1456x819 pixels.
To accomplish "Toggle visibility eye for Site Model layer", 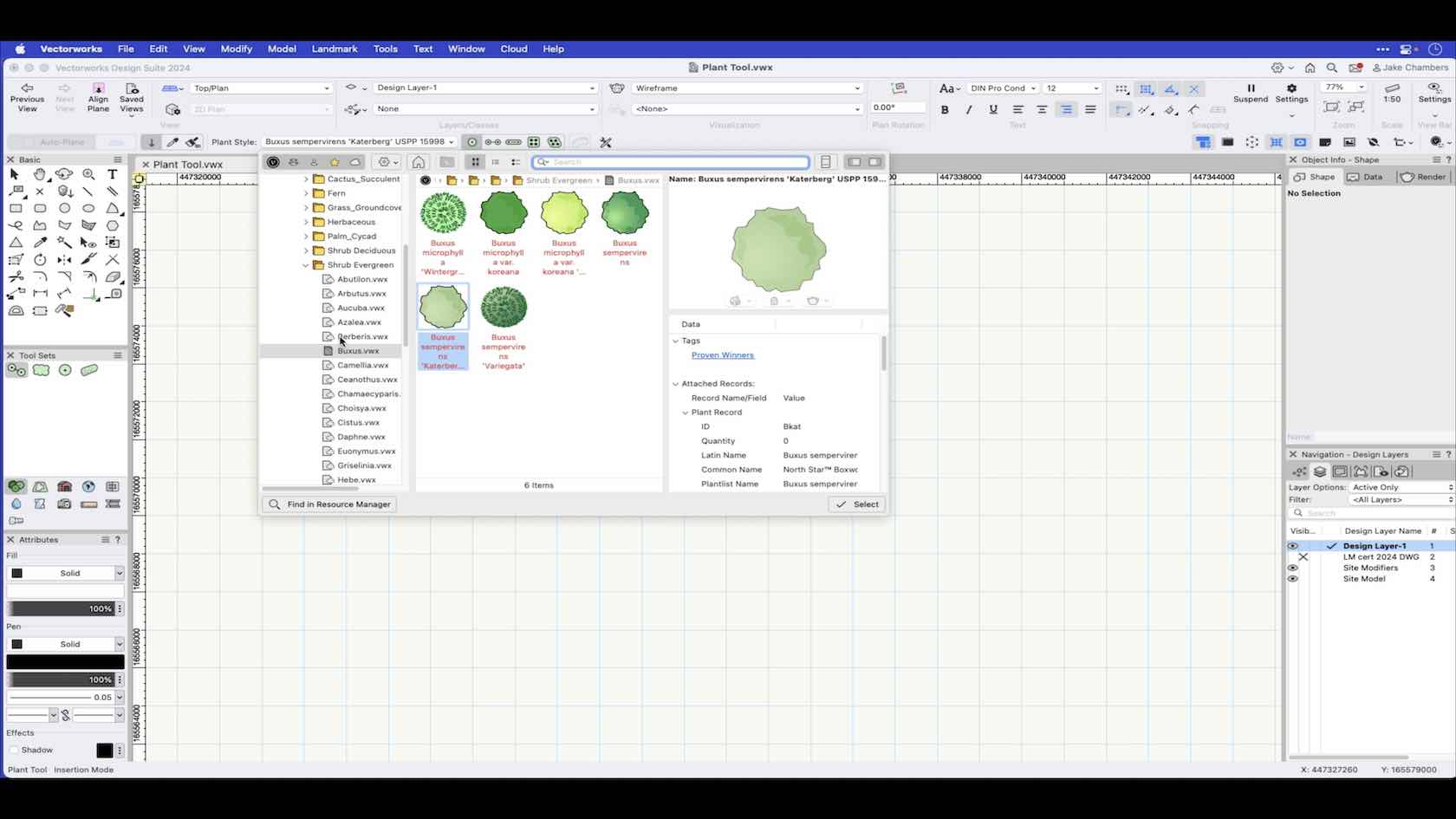I will pos(1292,579).
